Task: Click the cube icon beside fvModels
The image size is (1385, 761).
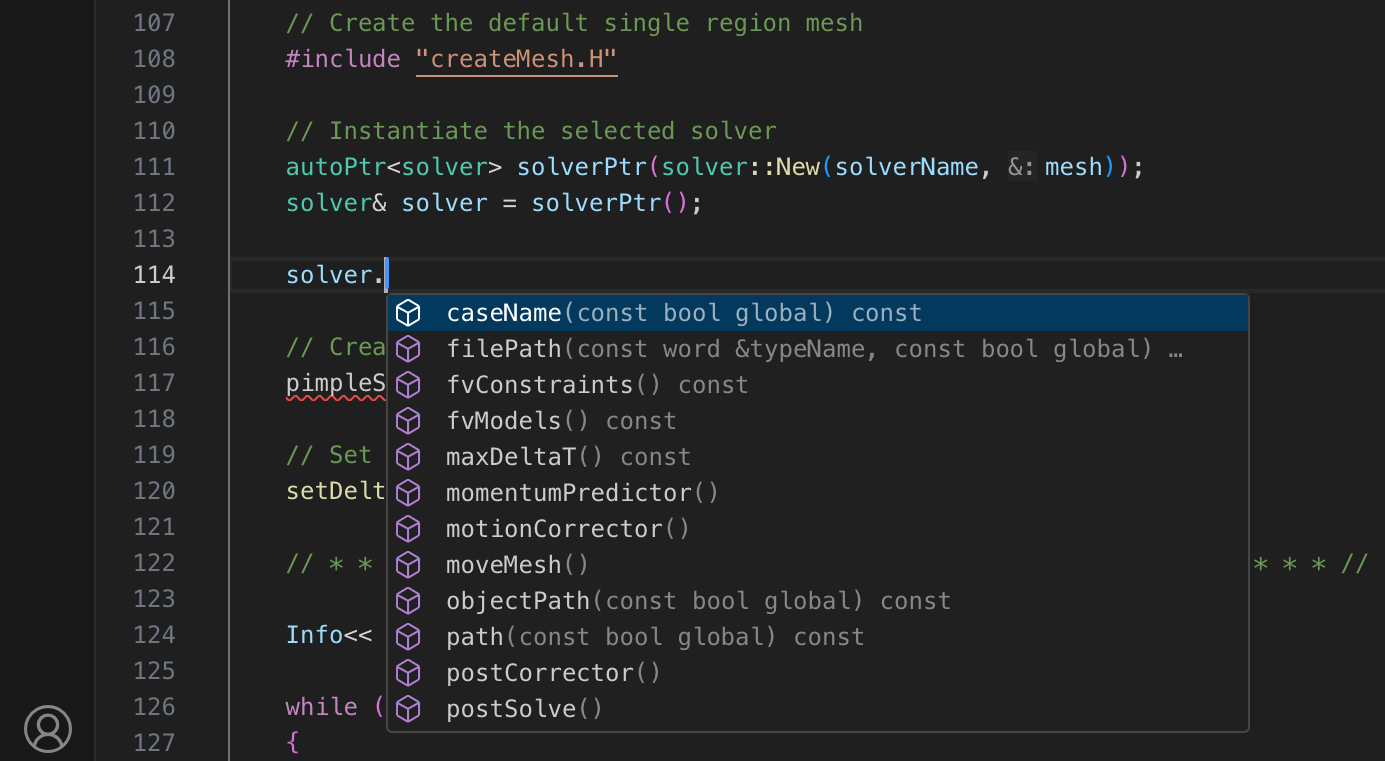Action: click(x=408, y=420)
